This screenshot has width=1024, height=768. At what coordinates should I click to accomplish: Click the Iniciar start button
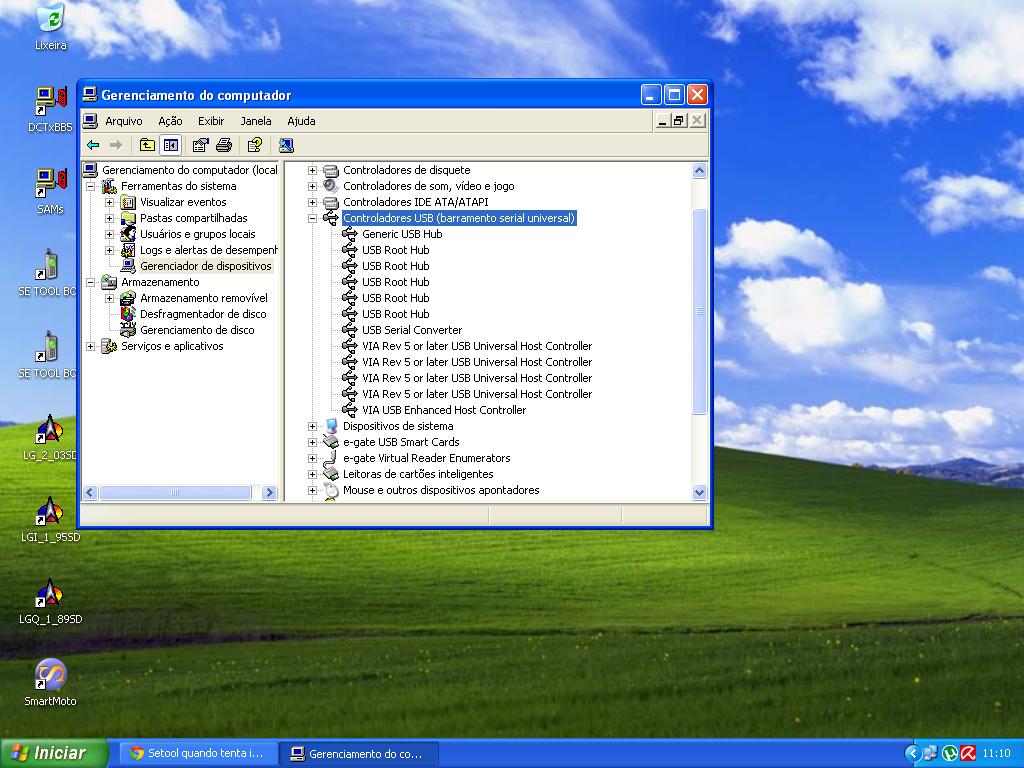pos(54,753)
